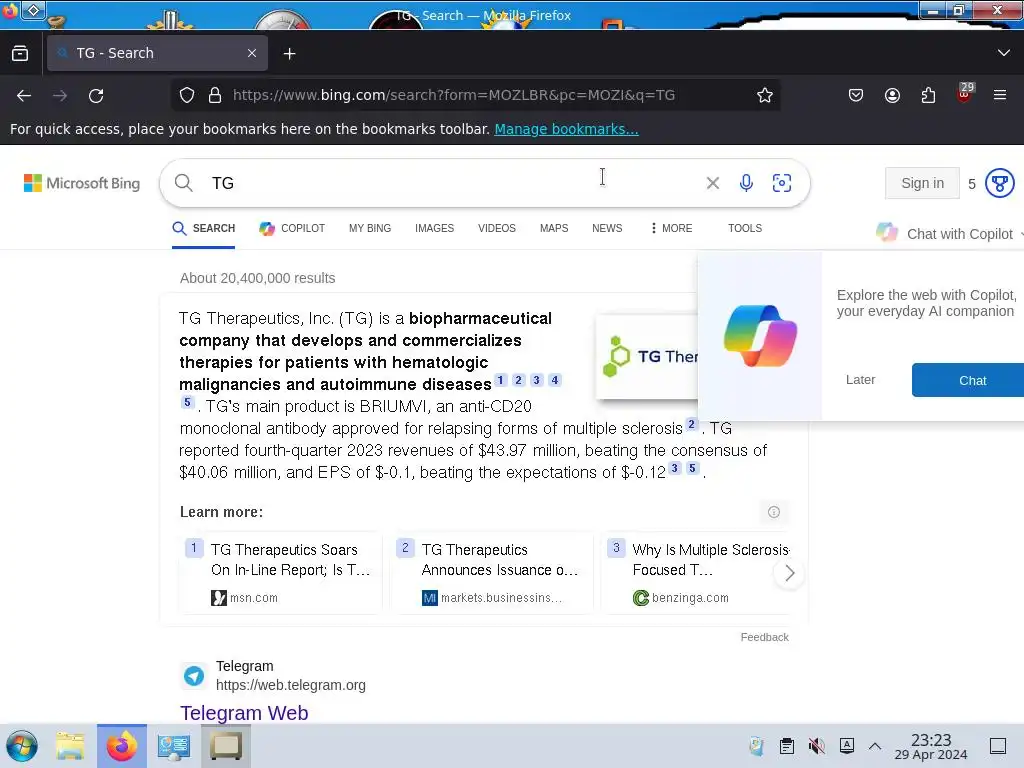Close the TG - Search tab
Image resolution: width=1024 pixels, height=768 pixels.
pos(252,53)
